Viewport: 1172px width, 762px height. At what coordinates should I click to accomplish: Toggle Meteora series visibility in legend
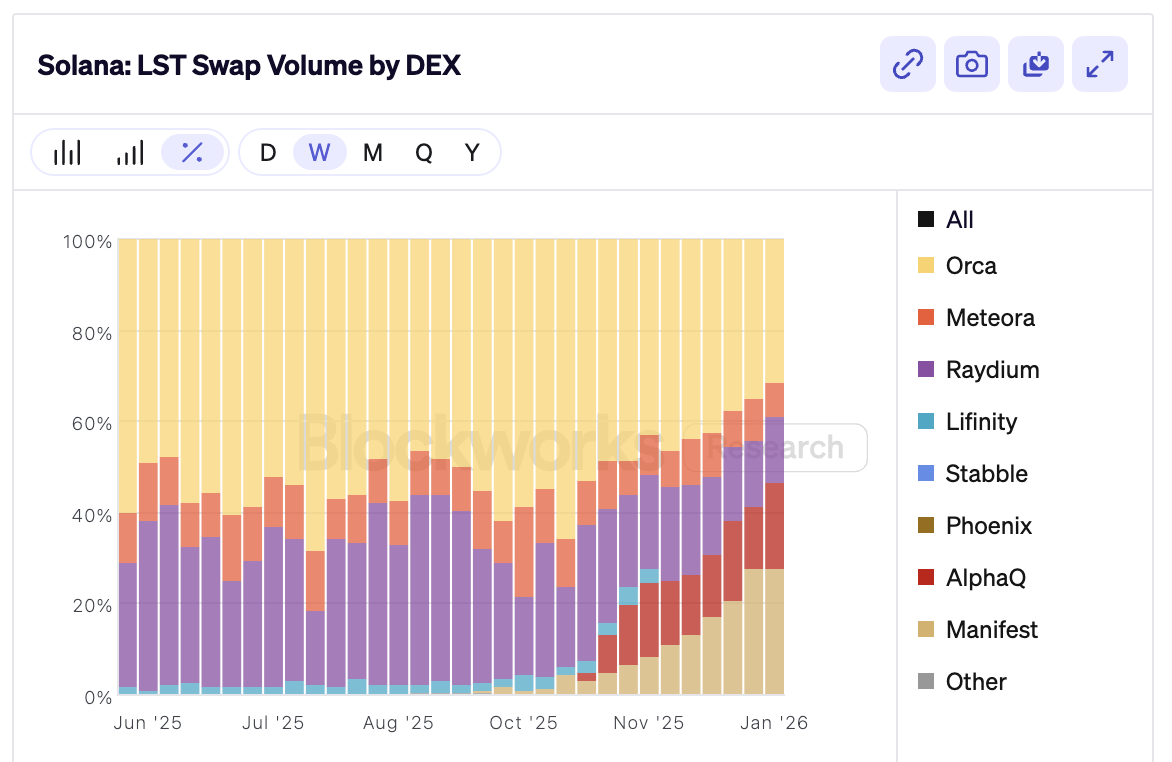(989, 318)
